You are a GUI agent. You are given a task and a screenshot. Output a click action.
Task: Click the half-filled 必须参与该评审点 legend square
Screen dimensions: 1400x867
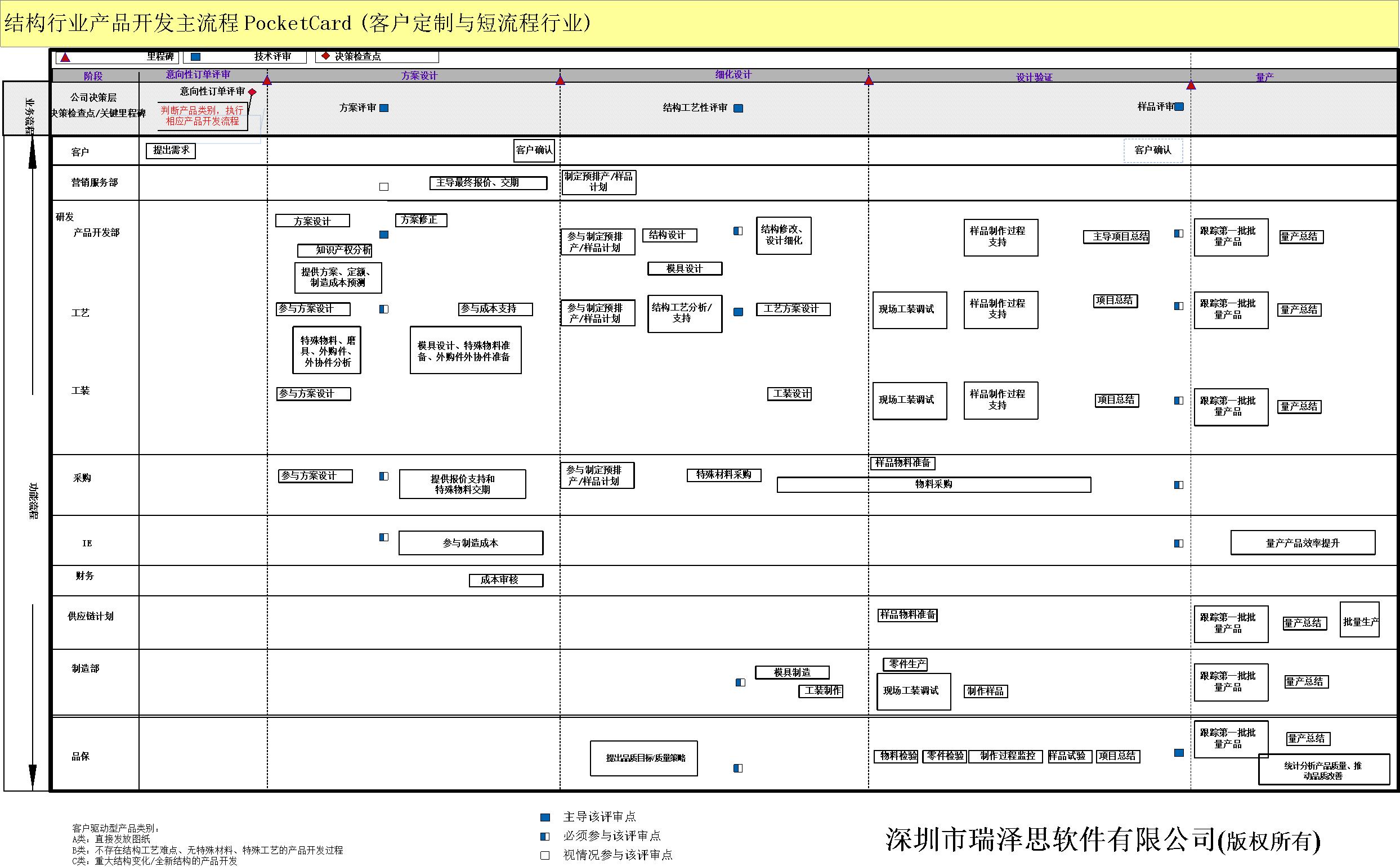click(x=545, y=836)
